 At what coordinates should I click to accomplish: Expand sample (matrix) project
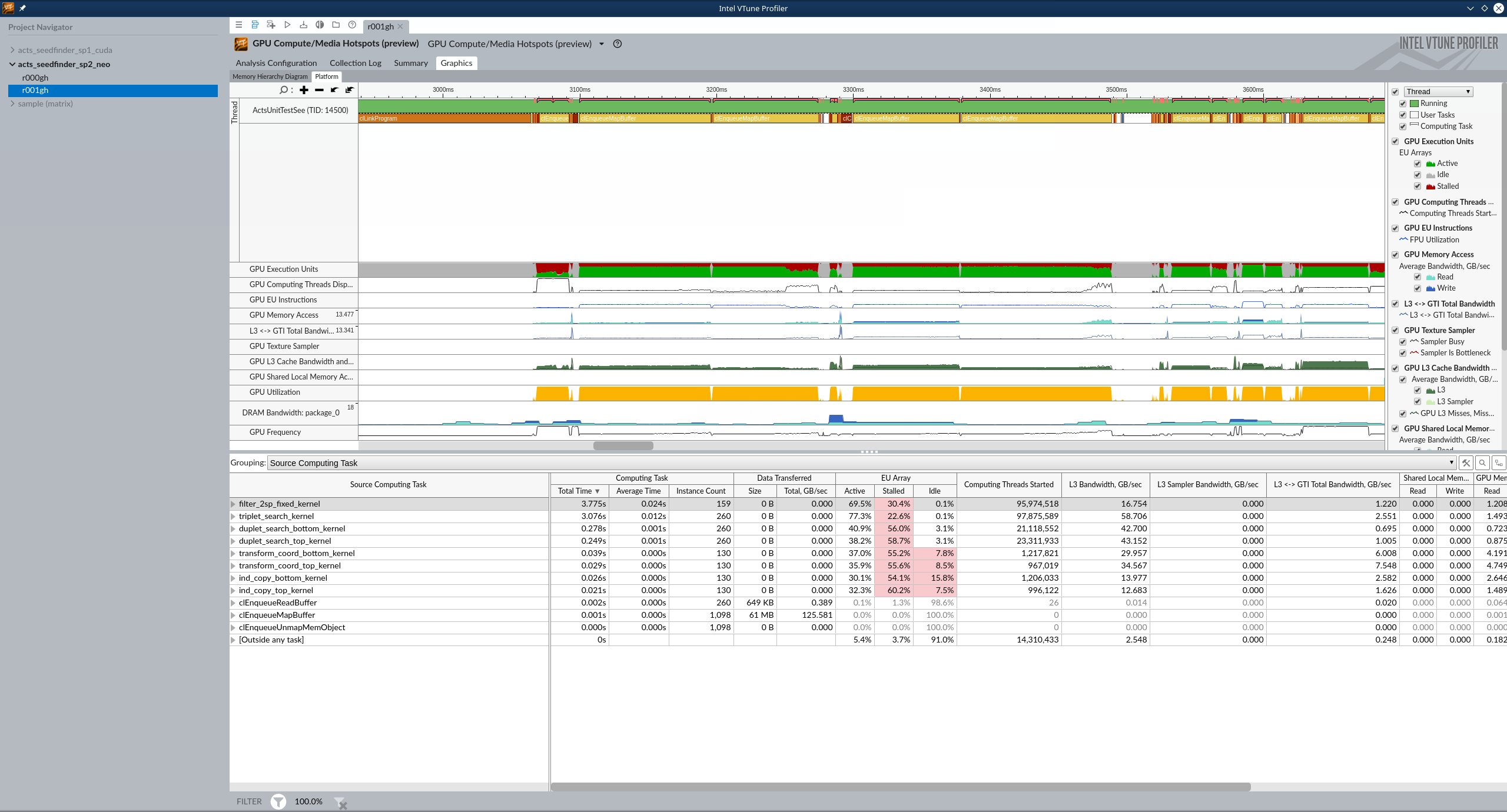pyautogui.click(x=12, y=104)
